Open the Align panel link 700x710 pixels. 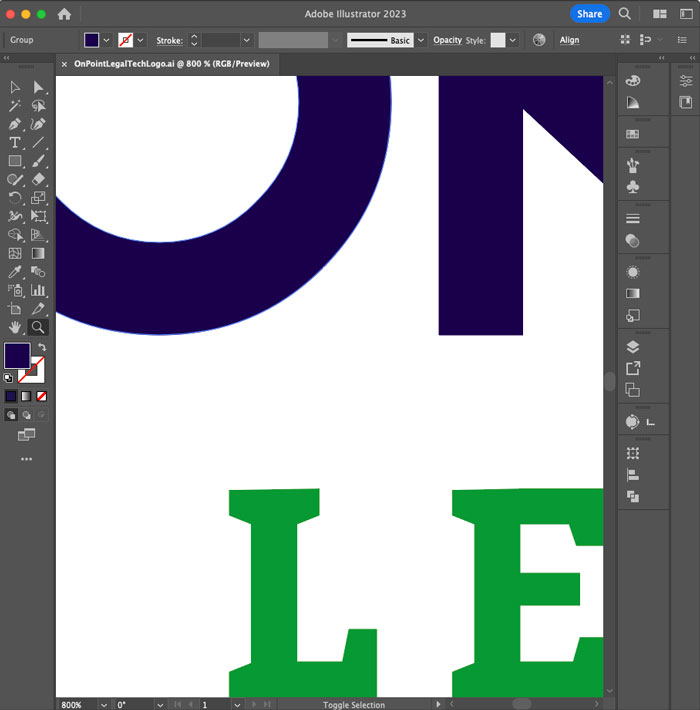569,40
